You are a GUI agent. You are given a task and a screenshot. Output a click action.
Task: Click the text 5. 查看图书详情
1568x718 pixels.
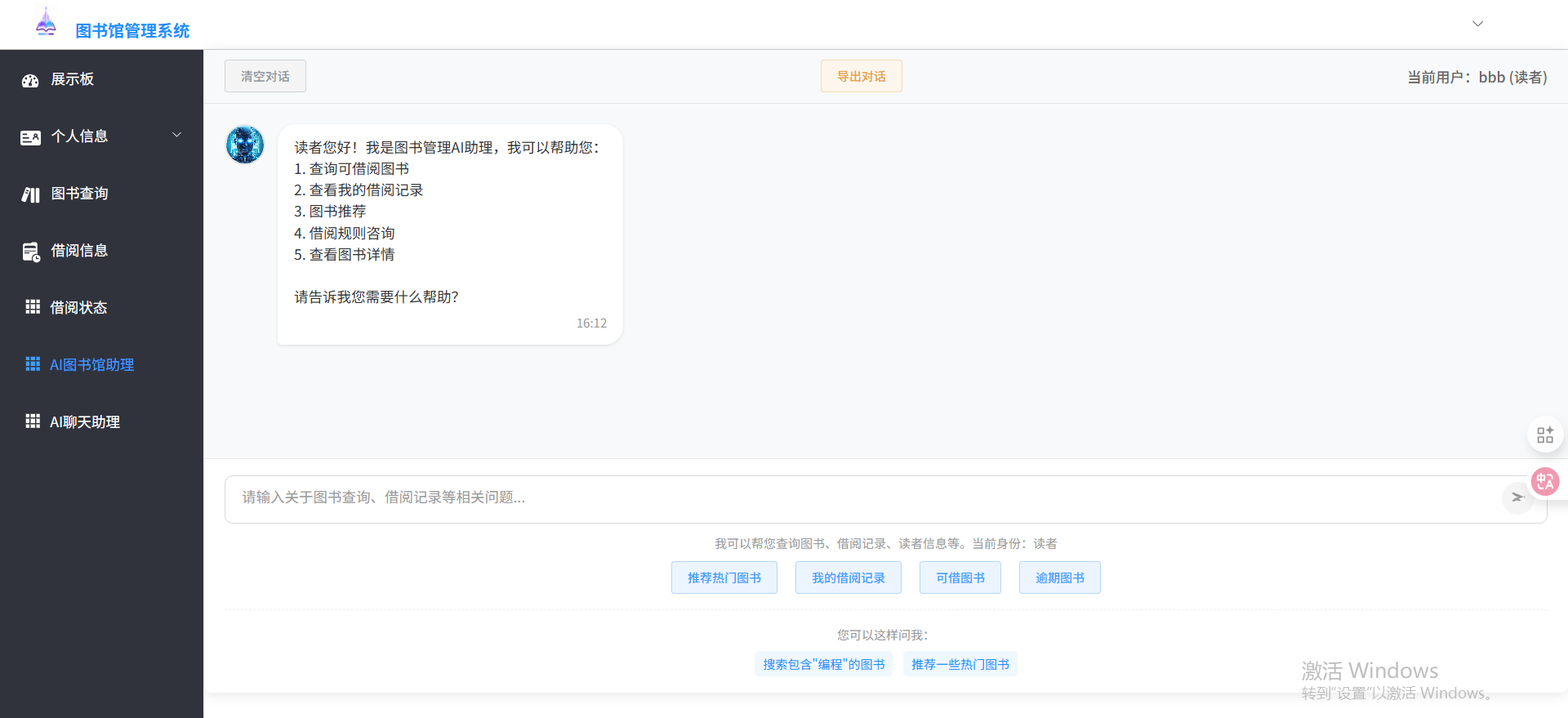[345, 255]
